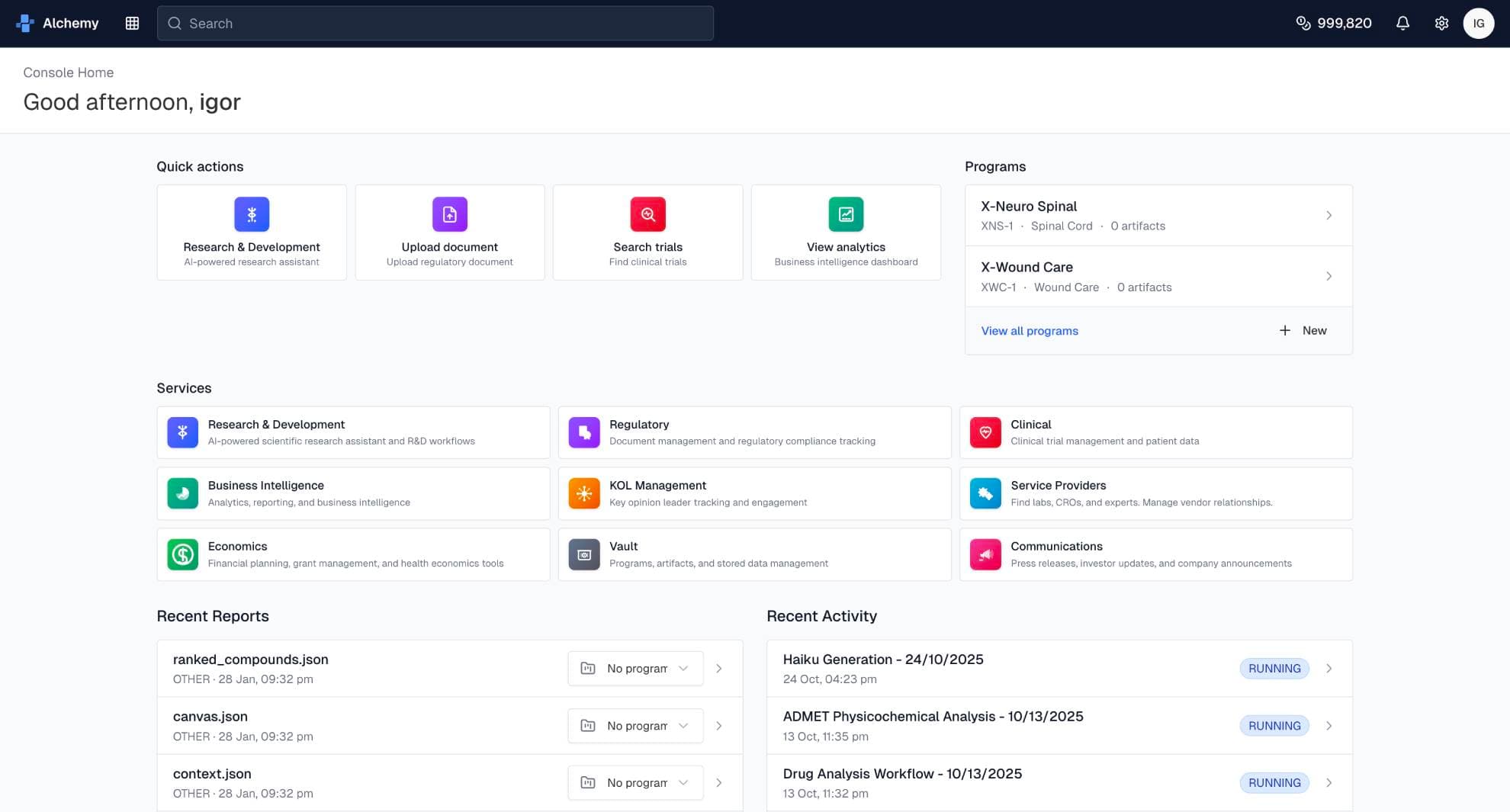1510x812 pixels.
Task: Select the Upload document quick action
Action: click(x=449, y=232)
